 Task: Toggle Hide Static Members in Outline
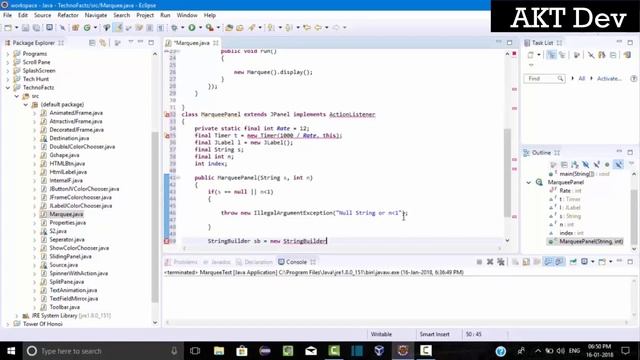point(596,164)
